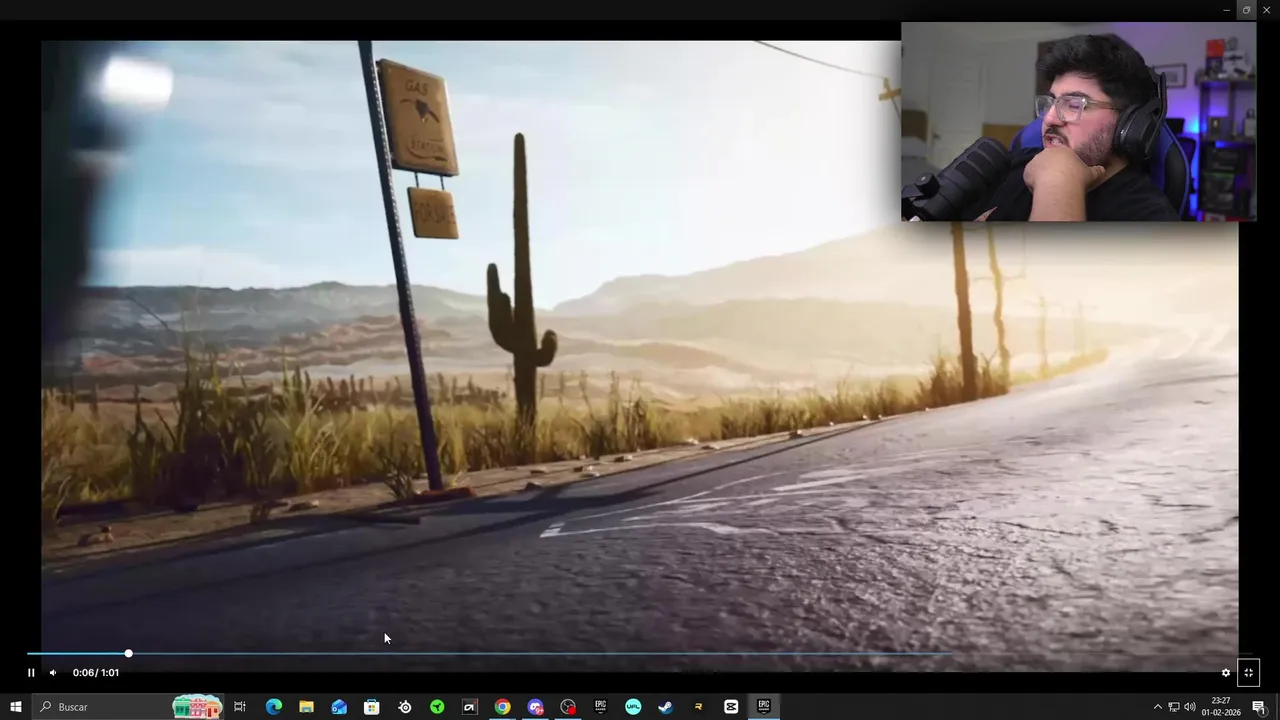Restore down the video window
Image resolution: width=1280 pixels, height=720 pixels.
pyautogui.click(x=1246, y=10)
